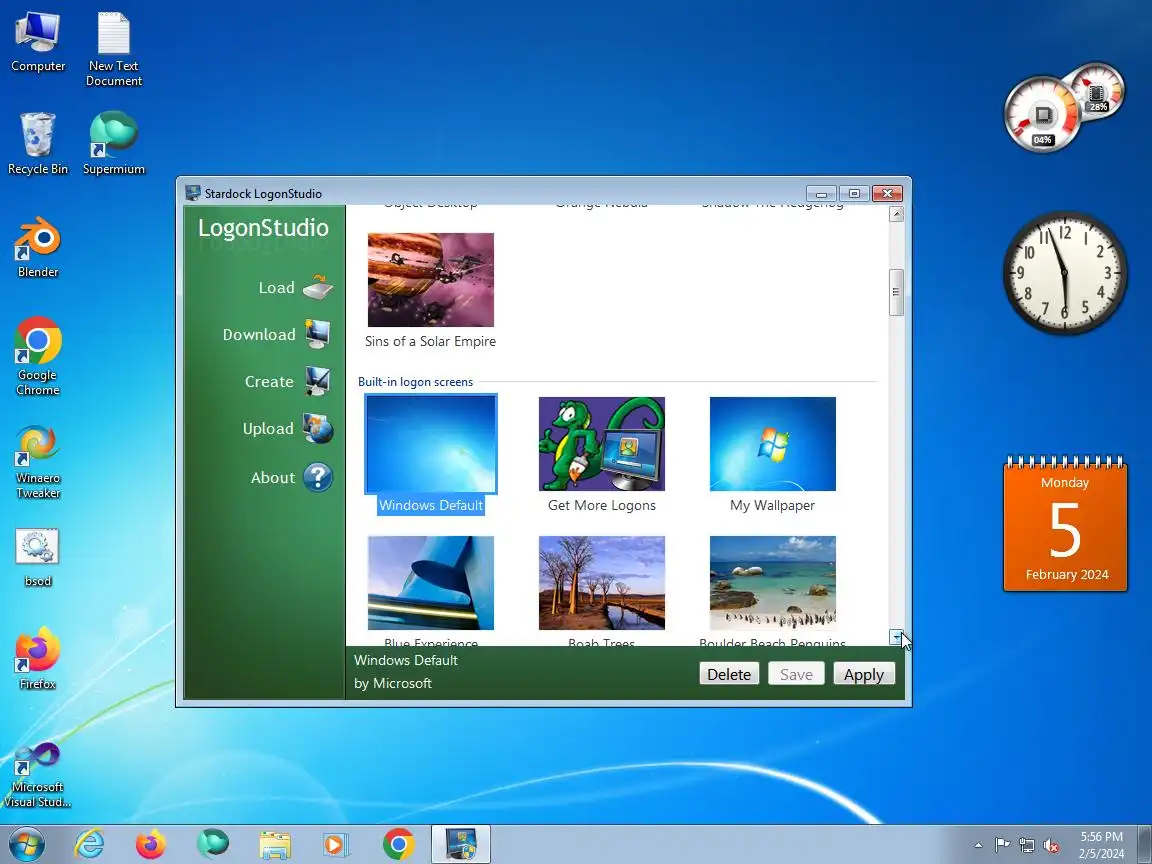Select the Get More Logons thumbnail
Image resolution: width=1152 pixels, height=864 pixels.
602,444
